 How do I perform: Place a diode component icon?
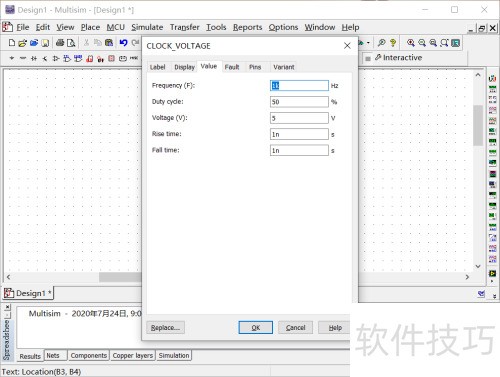coord(34,58)
